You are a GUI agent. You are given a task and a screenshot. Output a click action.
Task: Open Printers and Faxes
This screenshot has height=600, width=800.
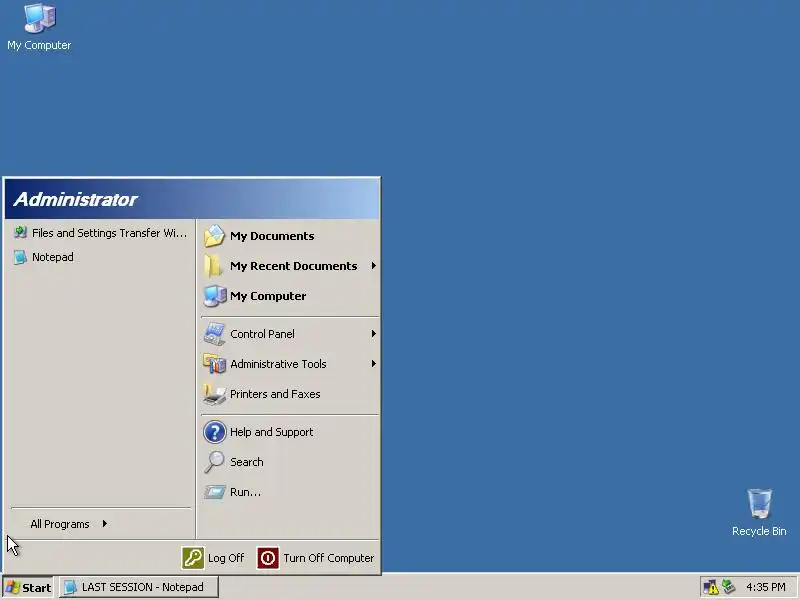[290, 394]
